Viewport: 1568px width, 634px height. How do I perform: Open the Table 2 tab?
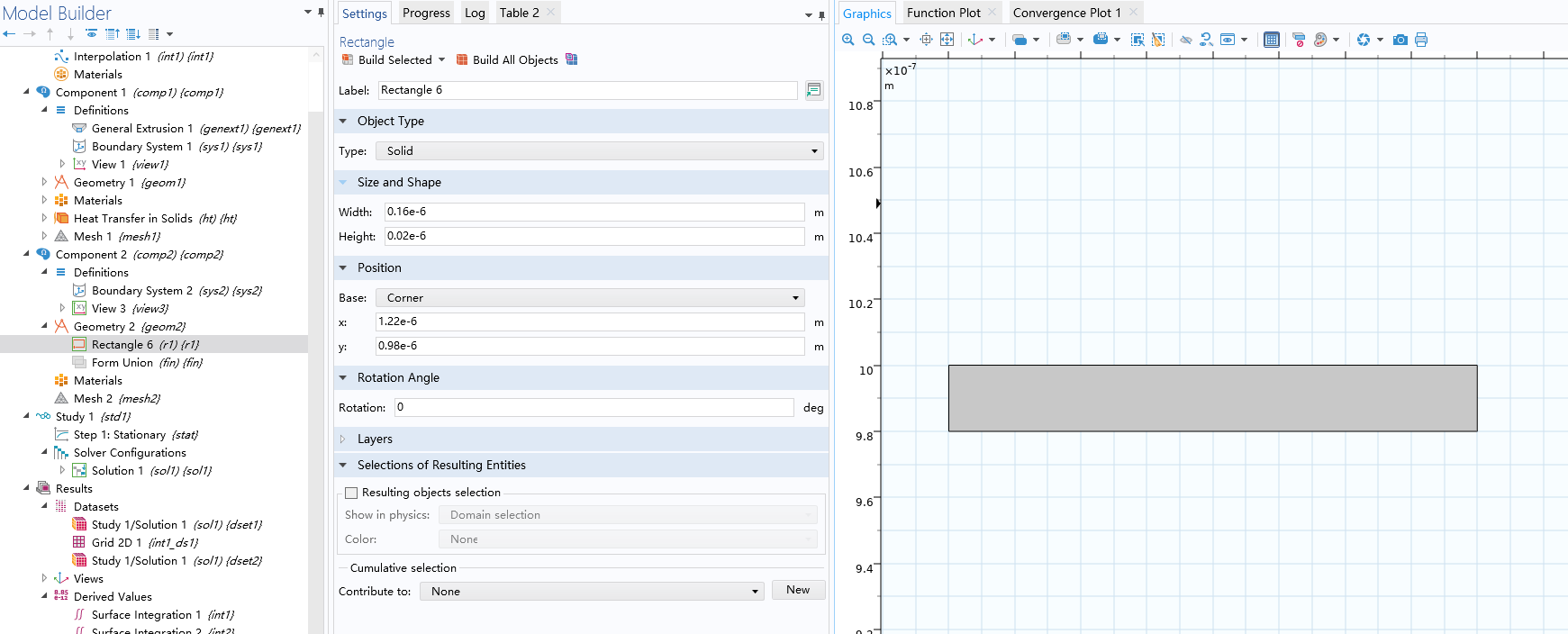[520, 13]
